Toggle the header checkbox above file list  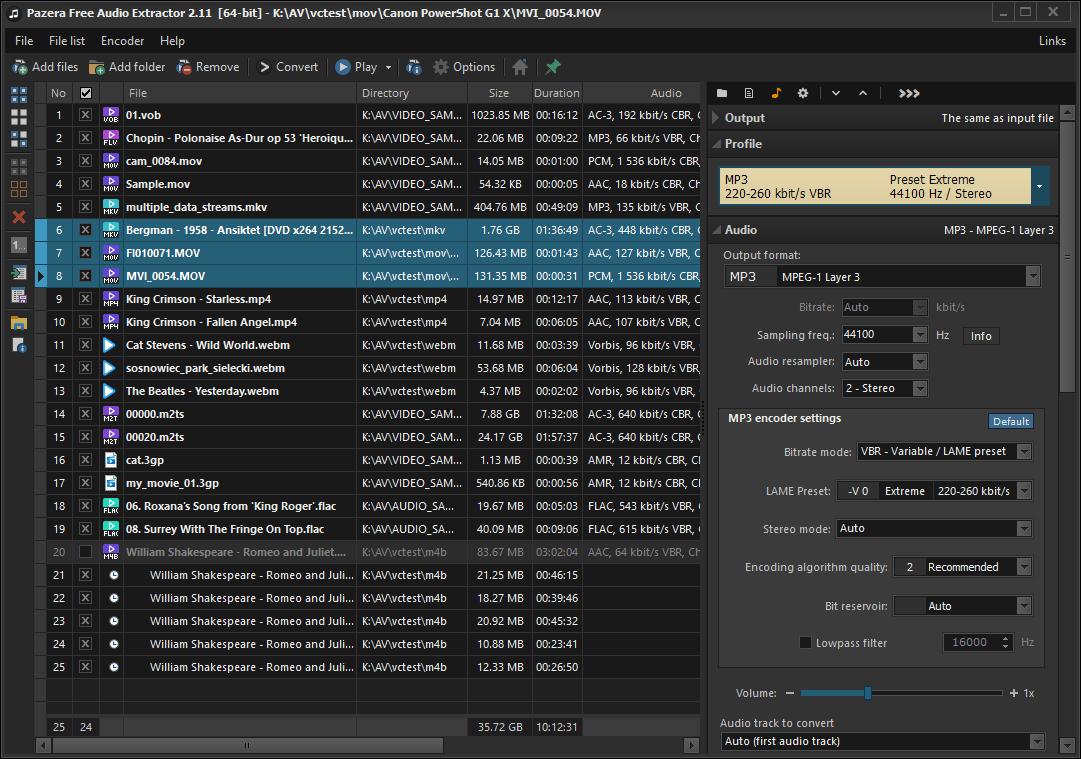click(86, 92)
